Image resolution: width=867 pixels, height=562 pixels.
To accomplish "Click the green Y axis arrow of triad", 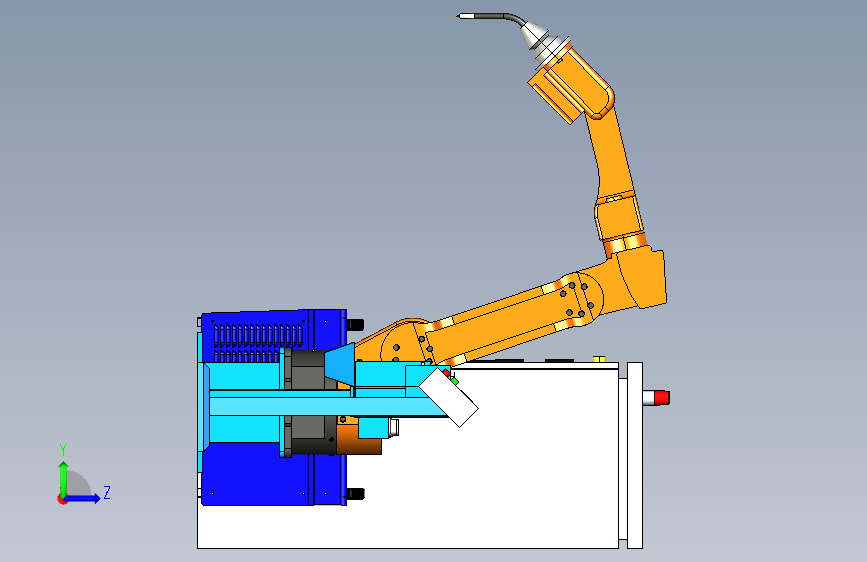I will pos(63,478).
